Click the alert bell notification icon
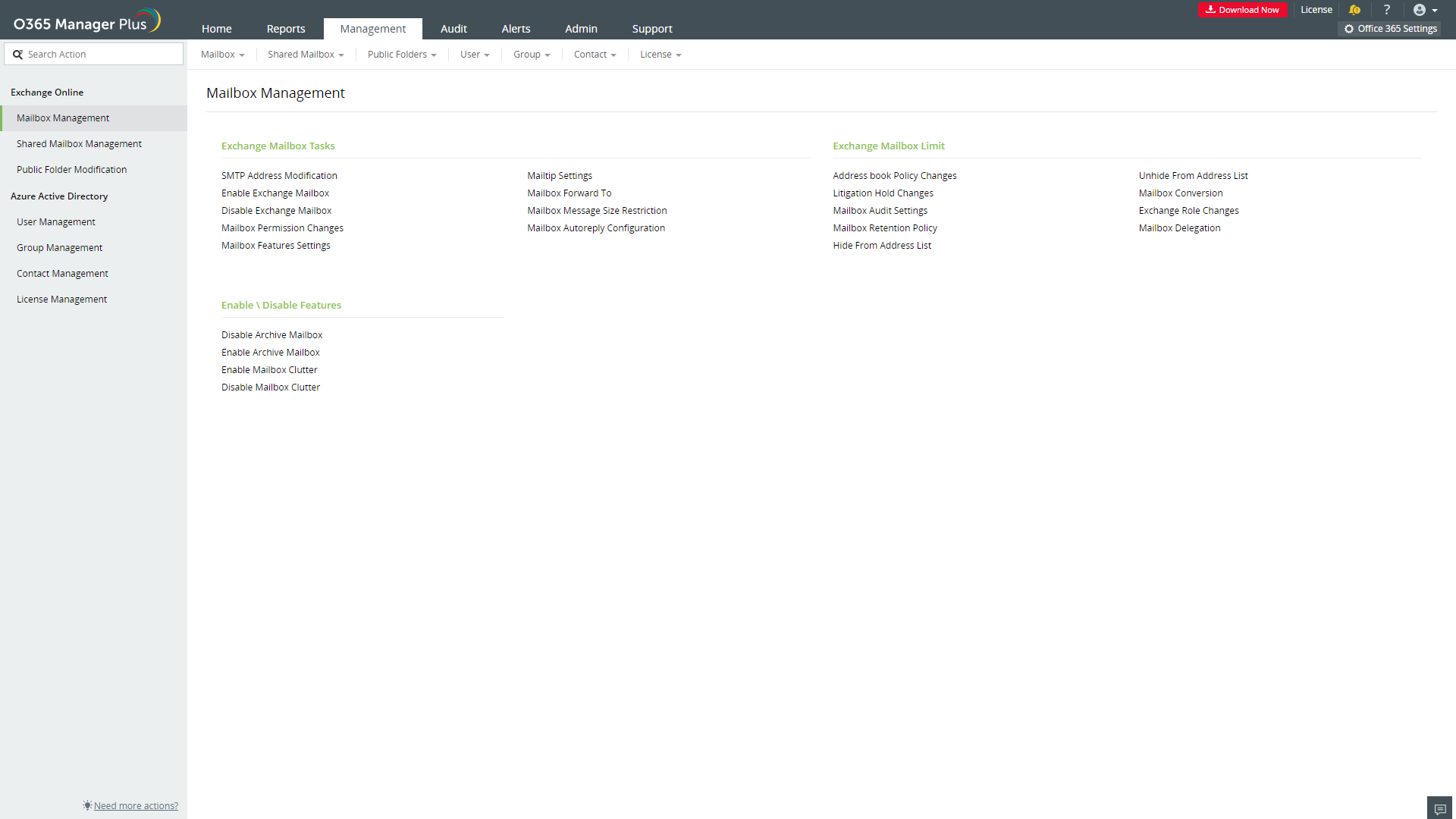The image size is (1456, 819). (x=1354, y=10)
